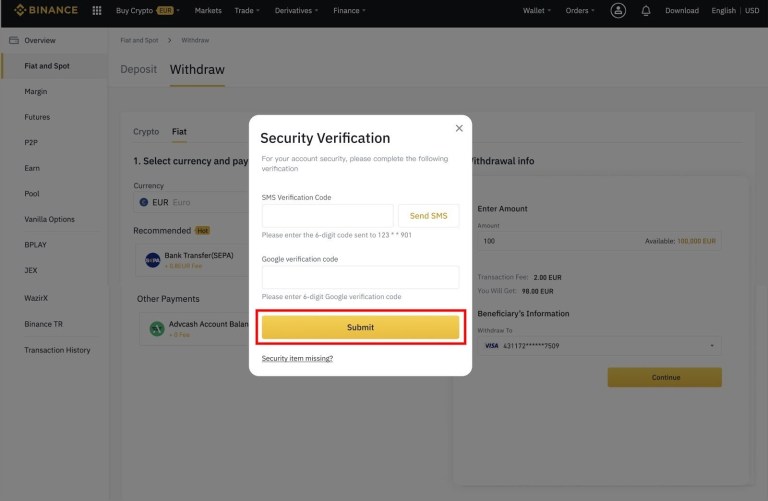This screenshot has width=768, height=501.
Task: Click the VISA card logo
Action: [x=491, y=346]
